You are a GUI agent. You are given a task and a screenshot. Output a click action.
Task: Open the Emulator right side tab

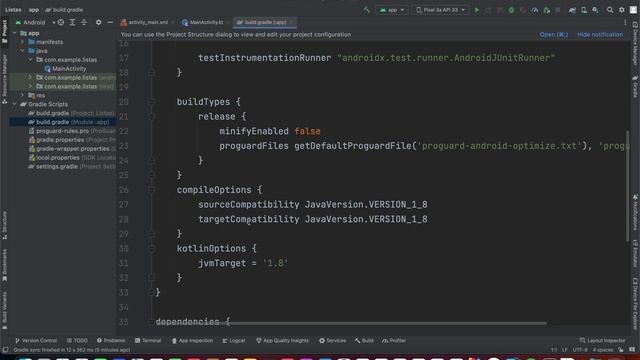pyautogui.click(x=635, y=253)
